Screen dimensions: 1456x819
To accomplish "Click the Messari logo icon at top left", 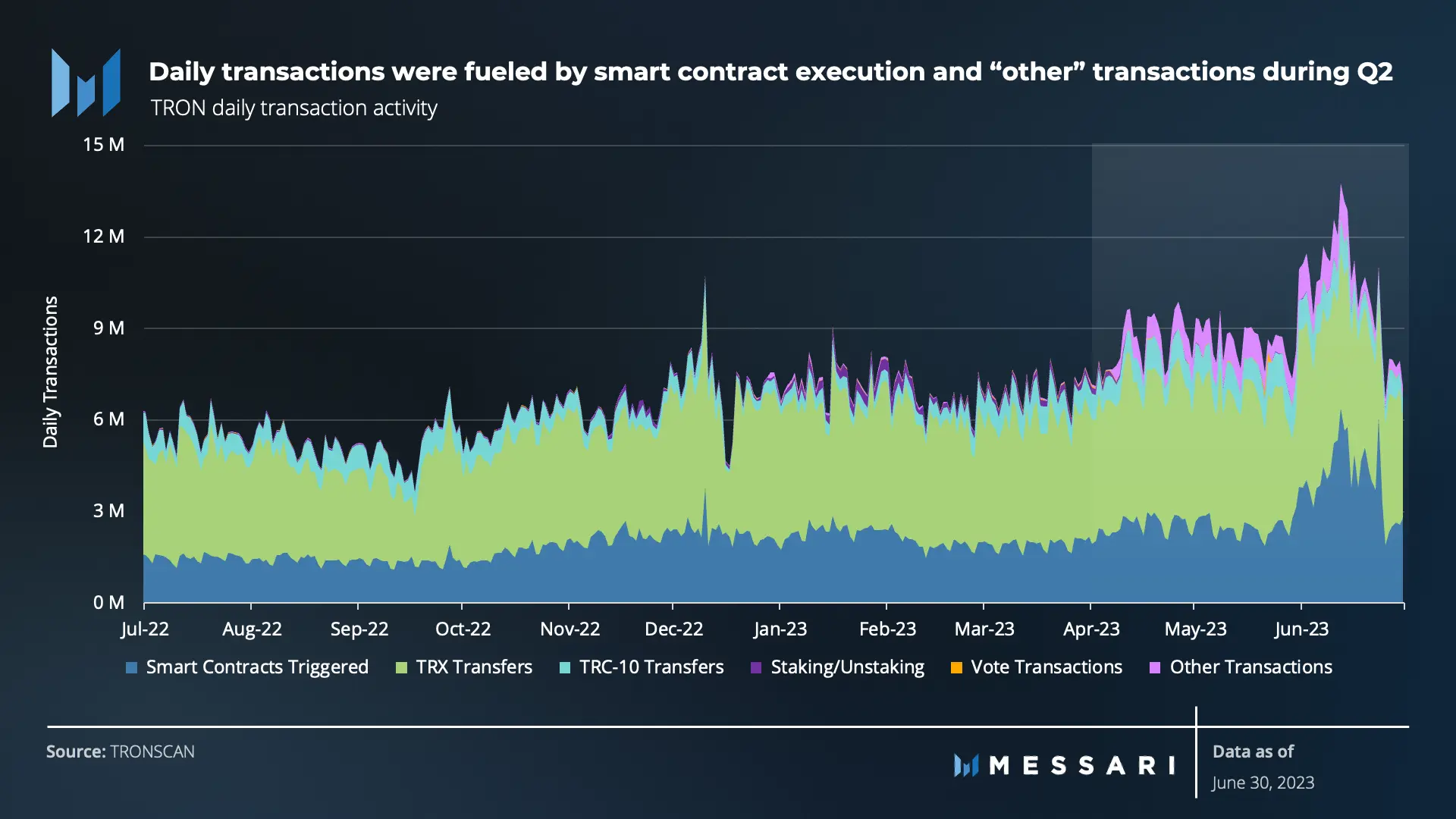I will [x=86, y=83].
